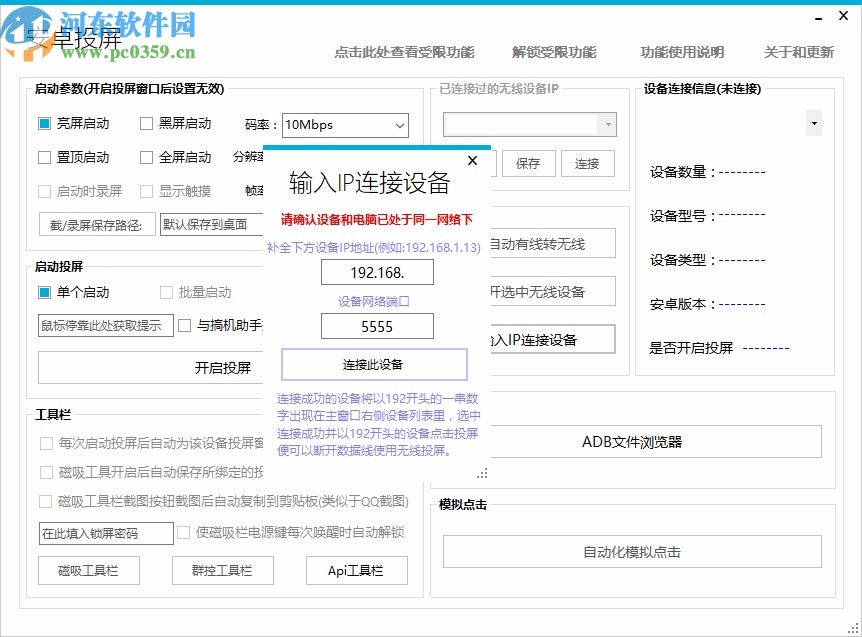Click the 连接此设备 button in the dialog
862x637 pixels.
[x=377, y=363]
